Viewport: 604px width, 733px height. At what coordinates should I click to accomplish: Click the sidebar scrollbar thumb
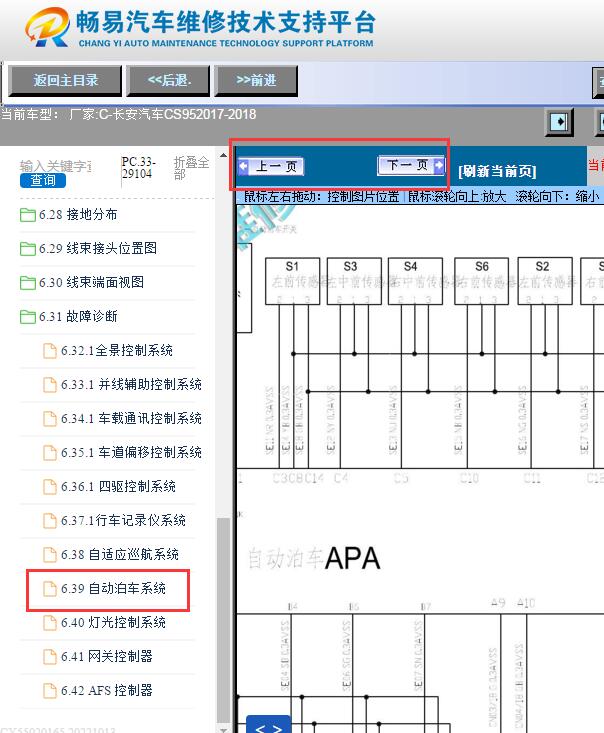224,620
